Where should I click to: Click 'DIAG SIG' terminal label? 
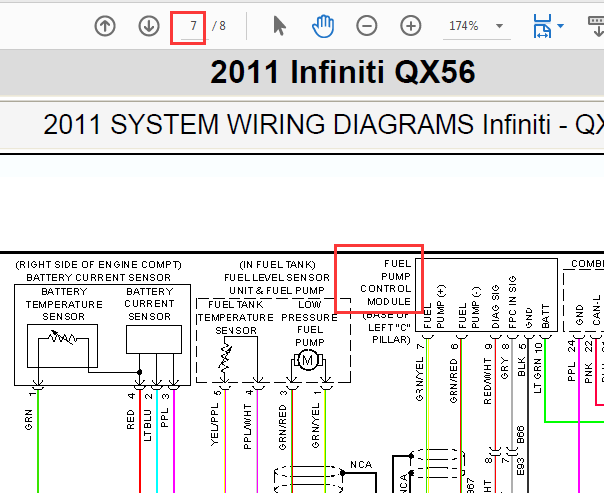495,307
